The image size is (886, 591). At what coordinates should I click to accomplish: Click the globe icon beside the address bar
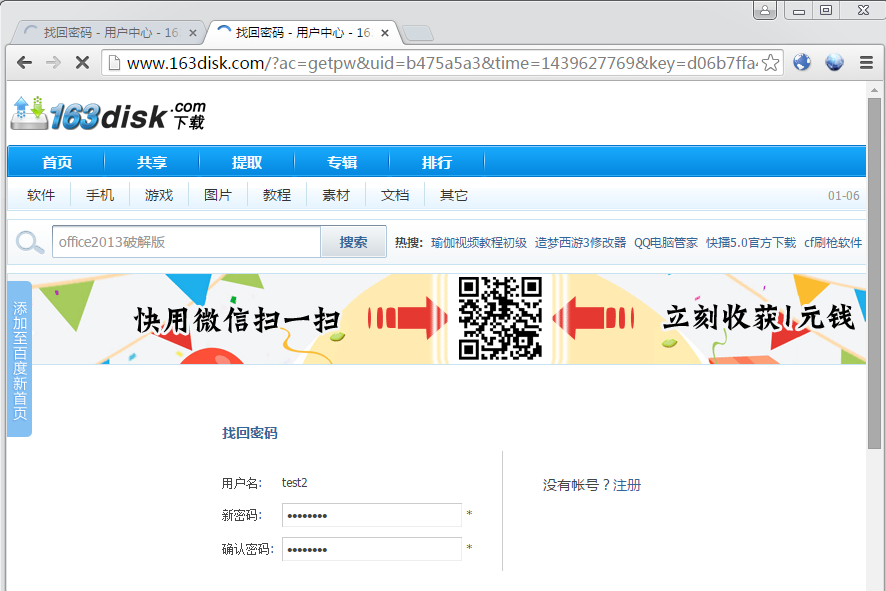point(801,62)
